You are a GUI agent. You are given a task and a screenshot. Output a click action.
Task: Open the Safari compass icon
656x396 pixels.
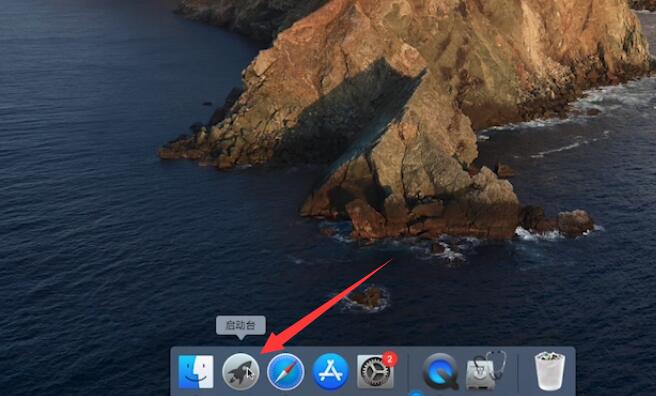(286, 372)
